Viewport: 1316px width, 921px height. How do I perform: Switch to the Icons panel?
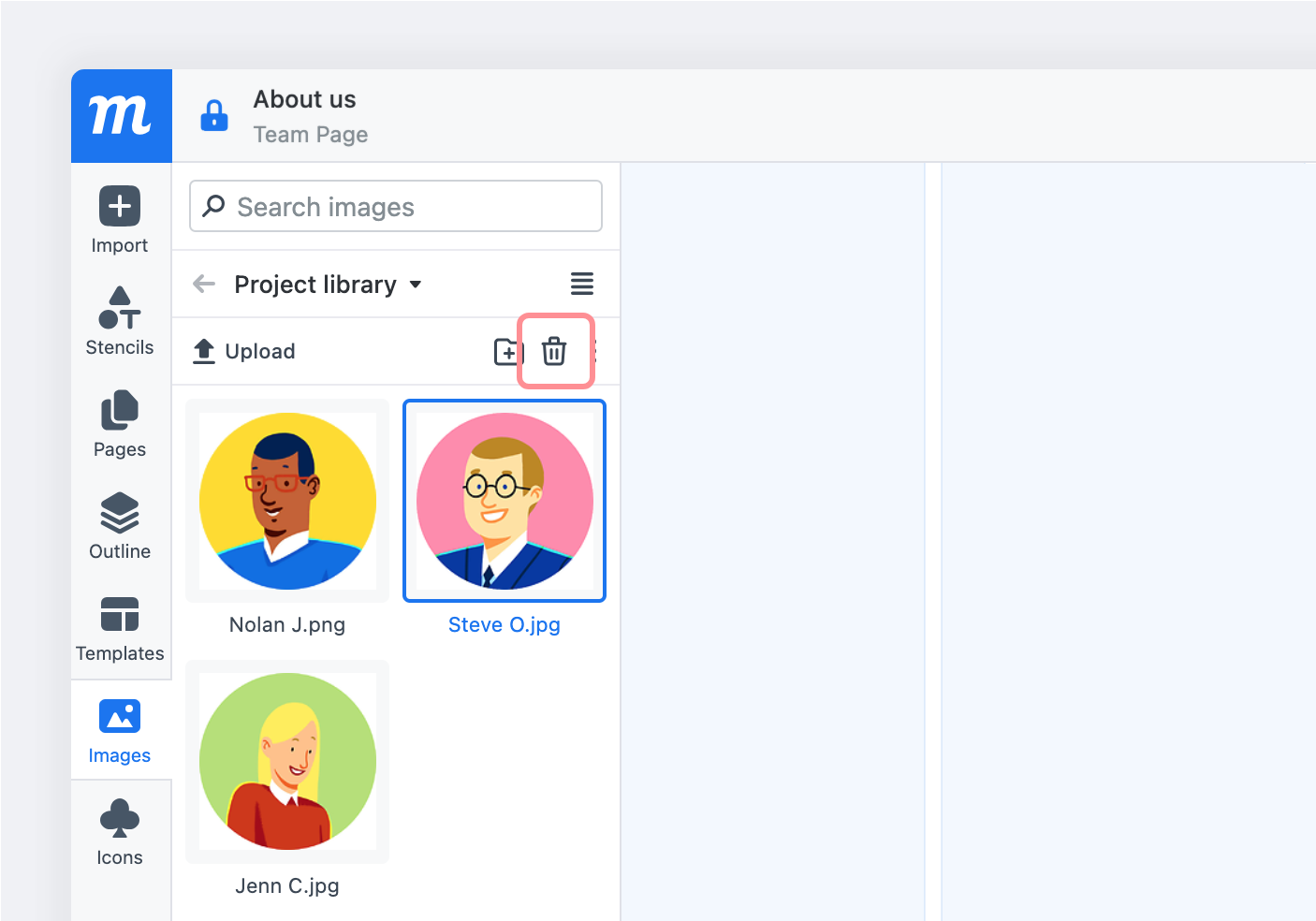[x=120, y=832]
